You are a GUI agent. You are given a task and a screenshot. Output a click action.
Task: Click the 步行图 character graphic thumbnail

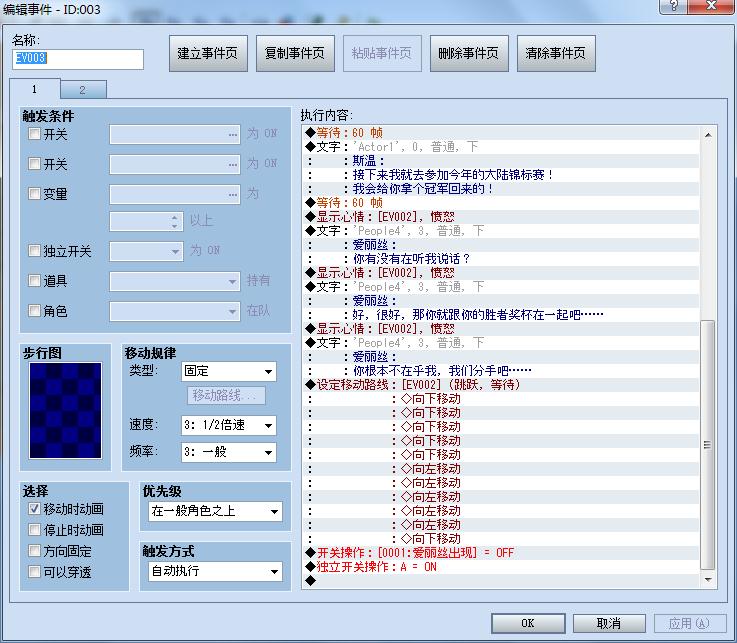click(x=65, y=410)
